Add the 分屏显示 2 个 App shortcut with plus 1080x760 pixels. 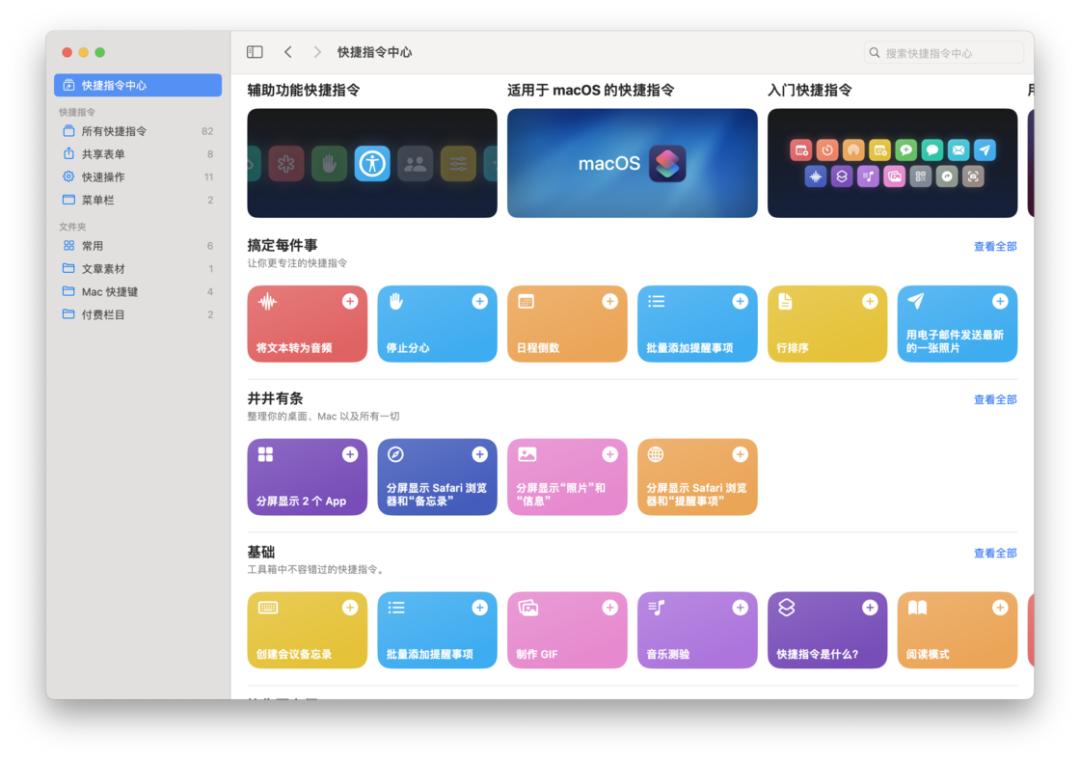(350, 454)
